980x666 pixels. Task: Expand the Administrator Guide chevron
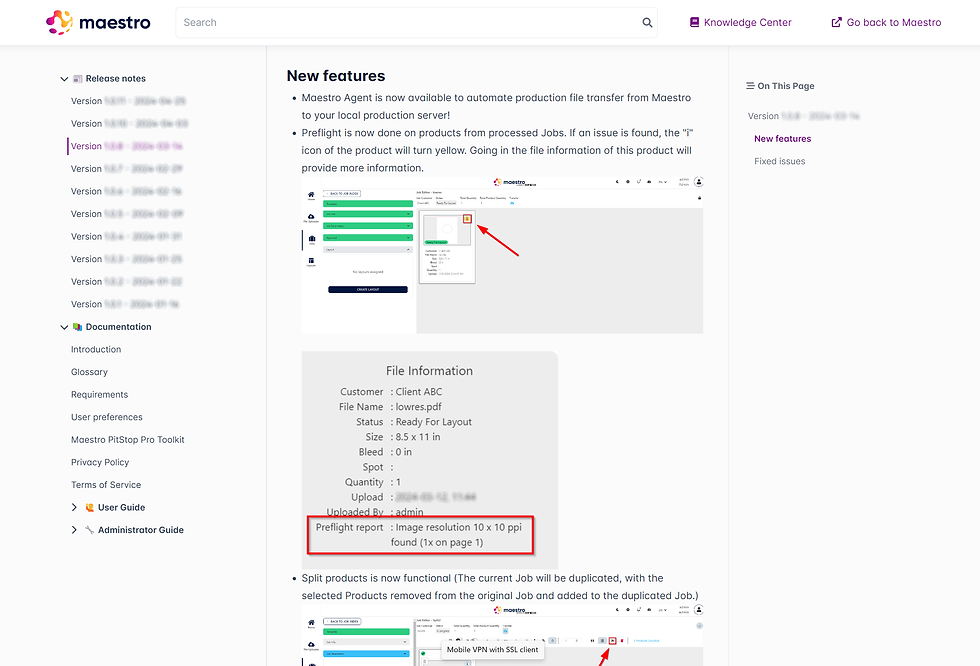[74, 530]
